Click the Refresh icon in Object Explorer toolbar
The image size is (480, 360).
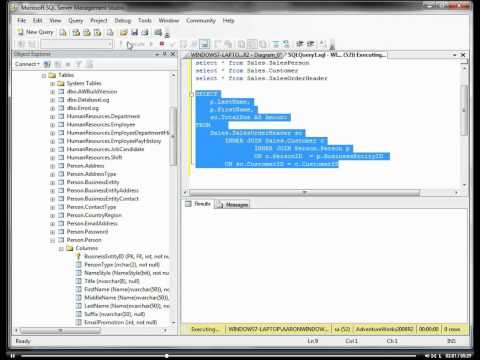click(x=89, y=64)
